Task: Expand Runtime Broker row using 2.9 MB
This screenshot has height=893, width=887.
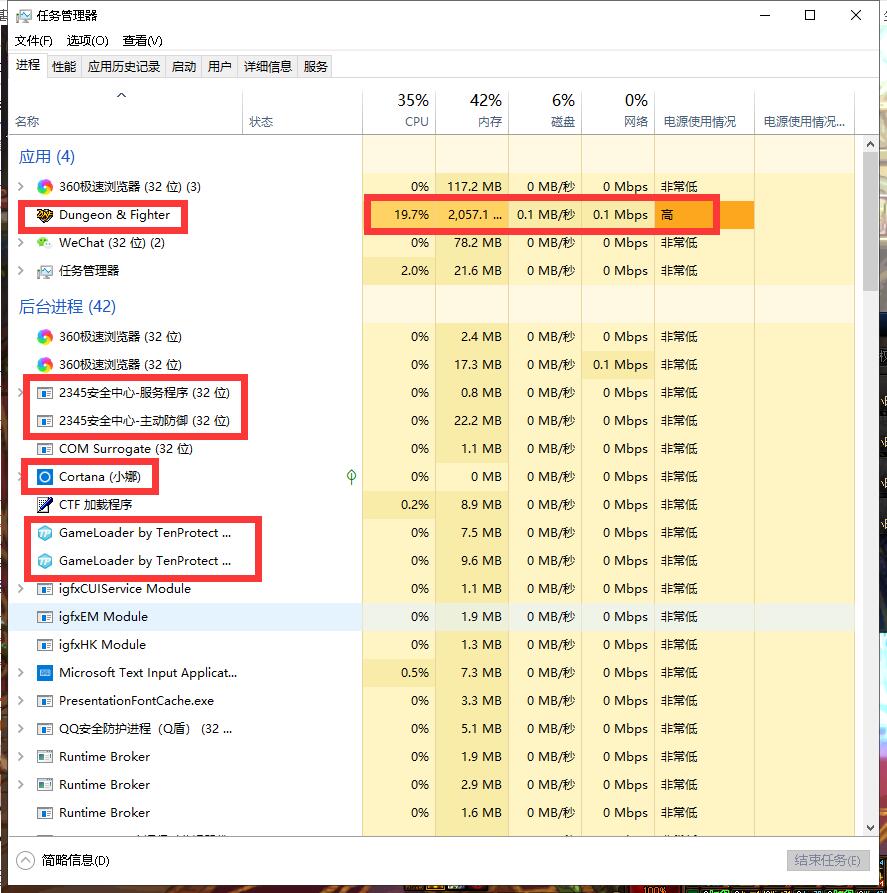Action: point(21,784)
